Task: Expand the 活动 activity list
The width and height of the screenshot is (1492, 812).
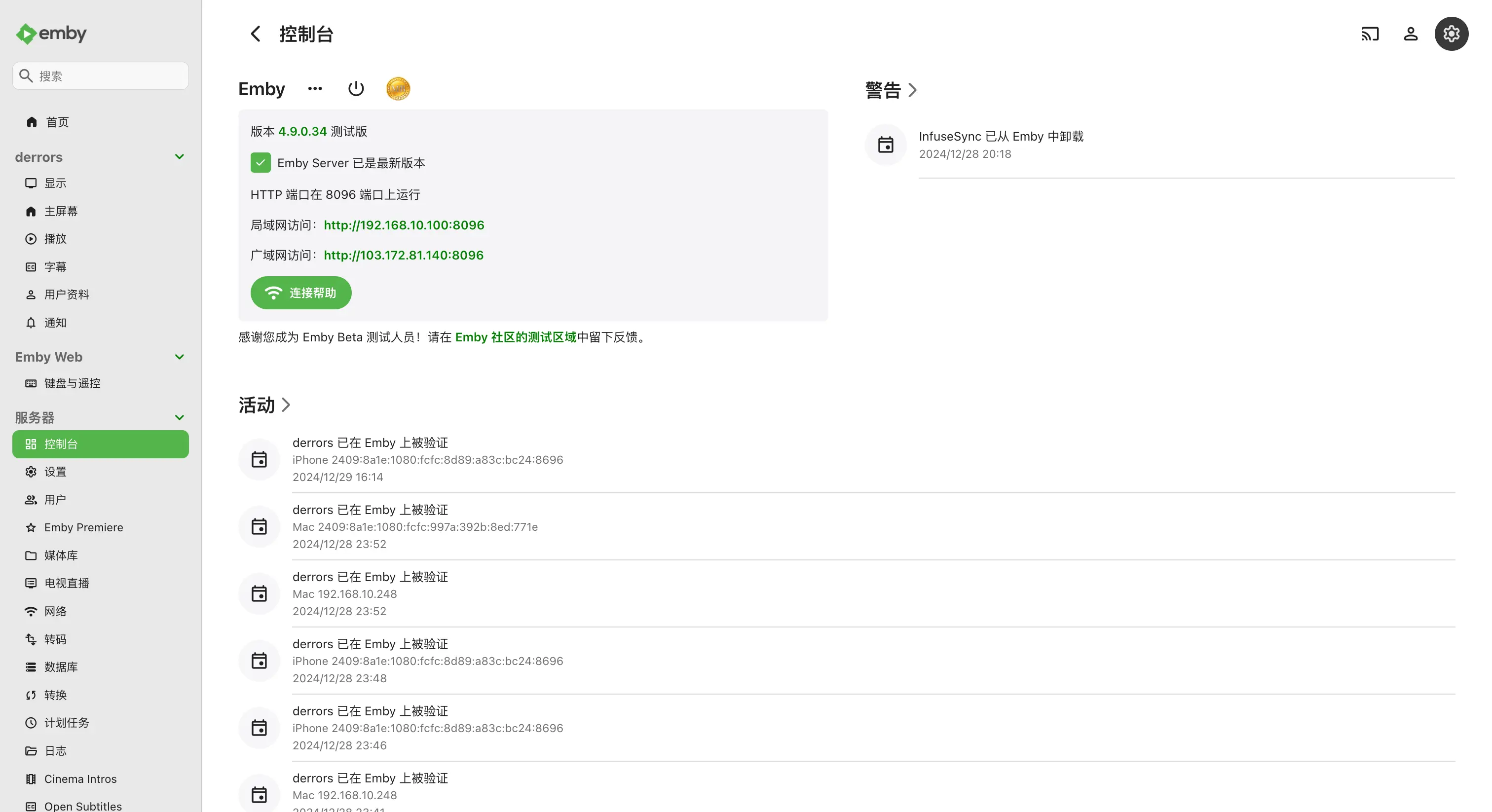Action: click(264, 405)
